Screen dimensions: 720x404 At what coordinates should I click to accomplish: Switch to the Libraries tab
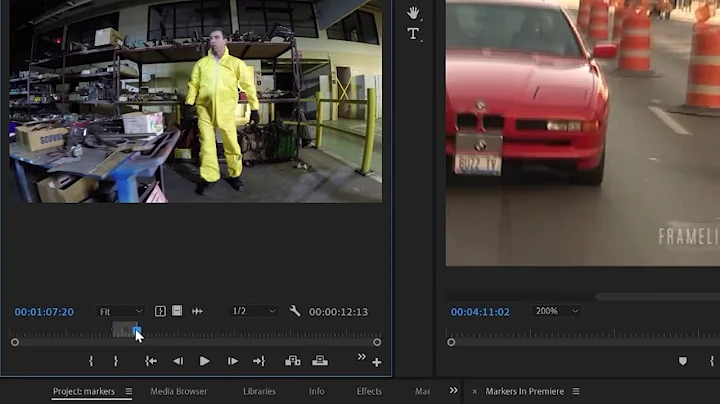click(x=259, y=392)
